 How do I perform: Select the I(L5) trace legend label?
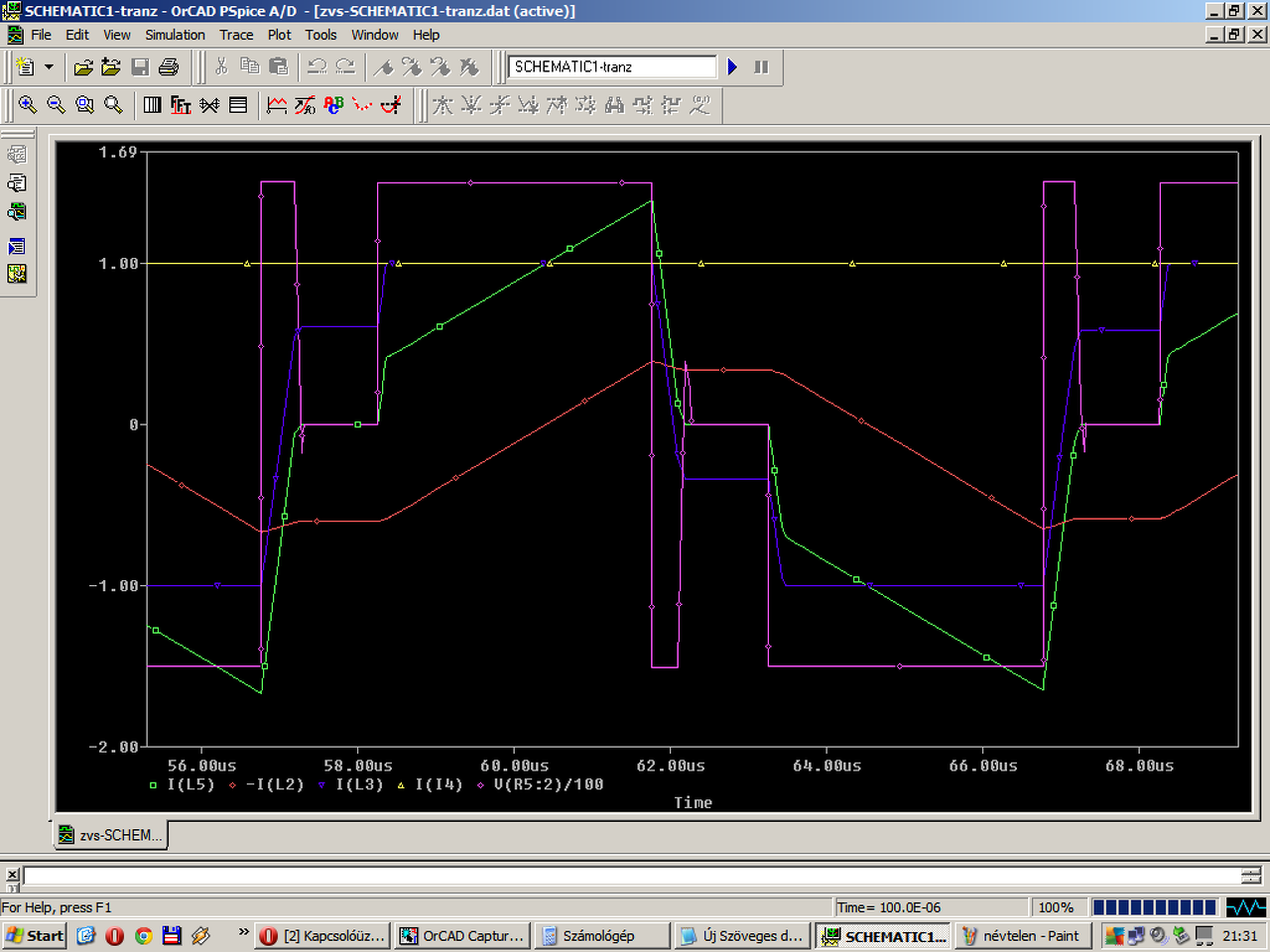tap(190, 784)
